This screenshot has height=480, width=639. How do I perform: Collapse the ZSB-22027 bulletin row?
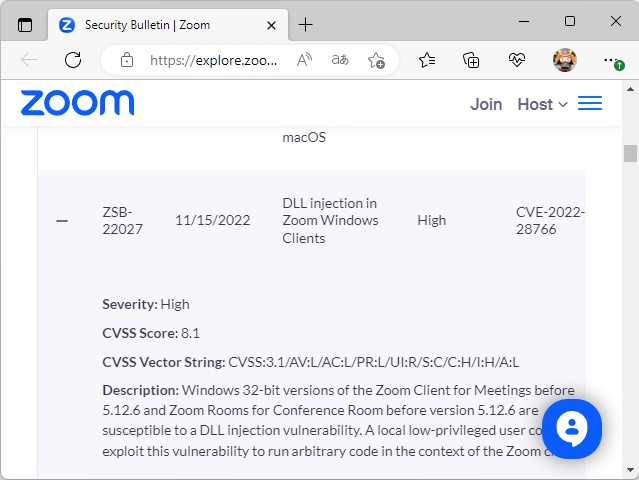[62, 221]
